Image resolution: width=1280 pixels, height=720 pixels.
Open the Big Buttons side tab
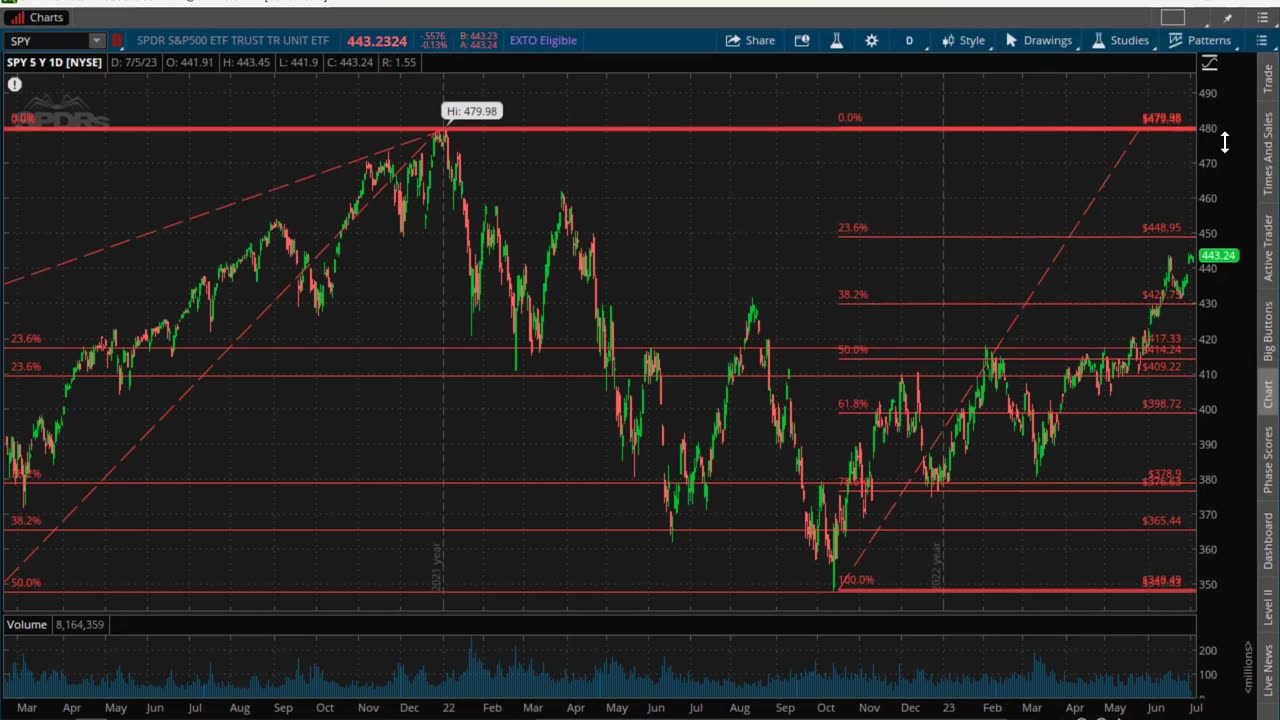point(1268,331)
